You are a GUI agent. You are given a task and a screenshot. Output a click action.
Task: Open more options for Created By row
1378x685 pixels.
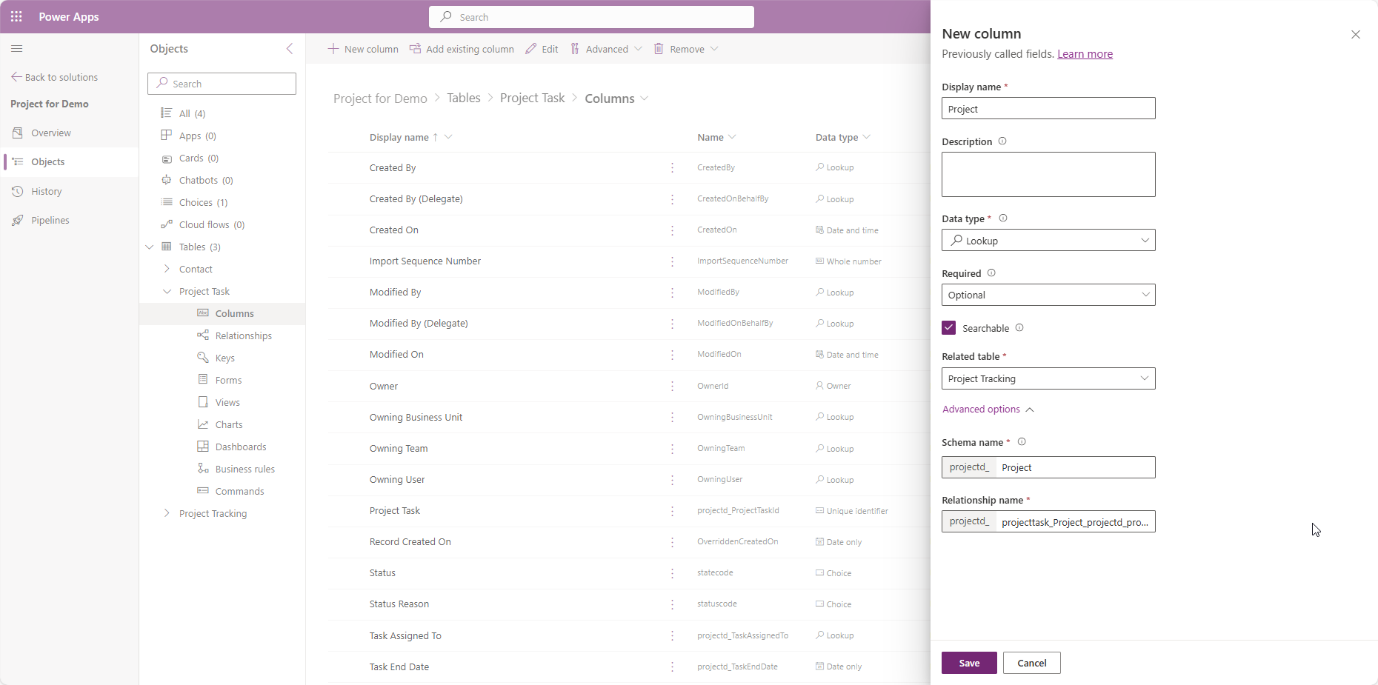pos(672,168)
